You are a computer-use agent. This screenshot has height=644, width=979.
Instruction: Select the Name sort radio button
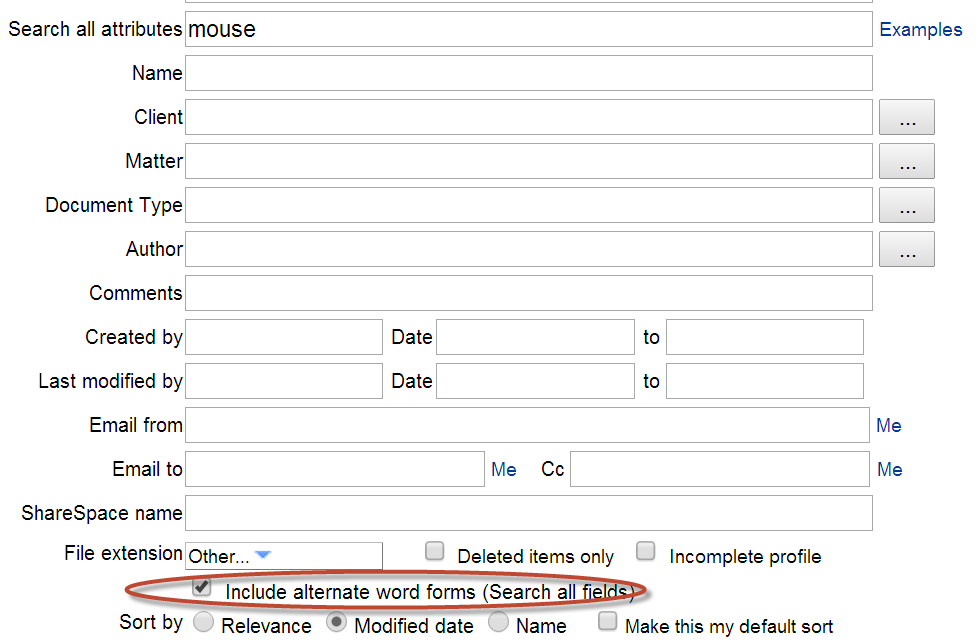(498, 622)
